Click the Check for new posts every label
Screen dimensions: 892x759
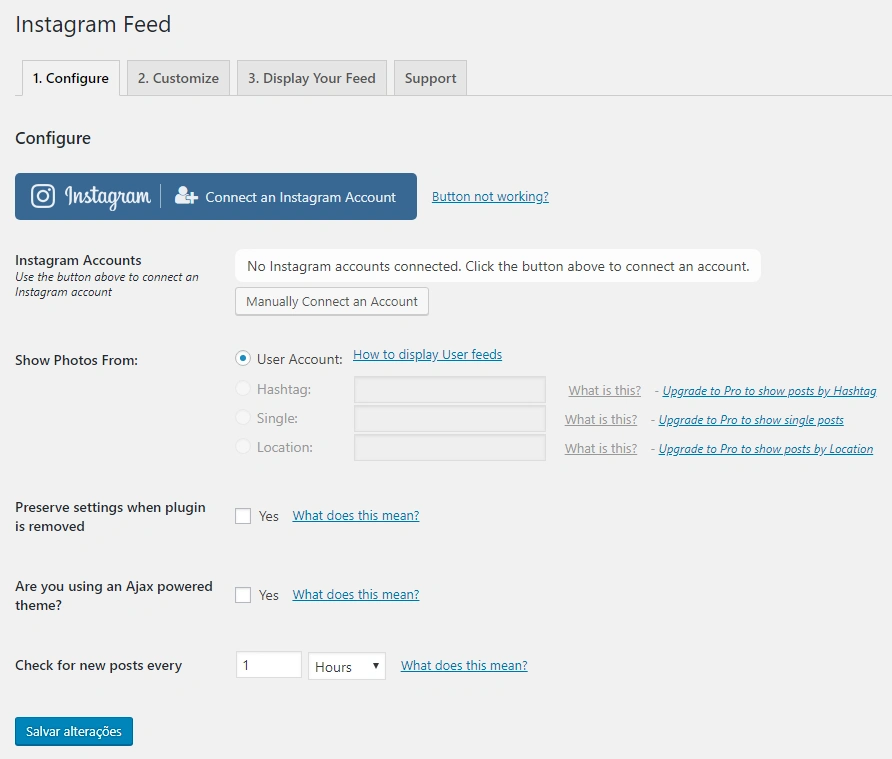[x=98, y=665]
